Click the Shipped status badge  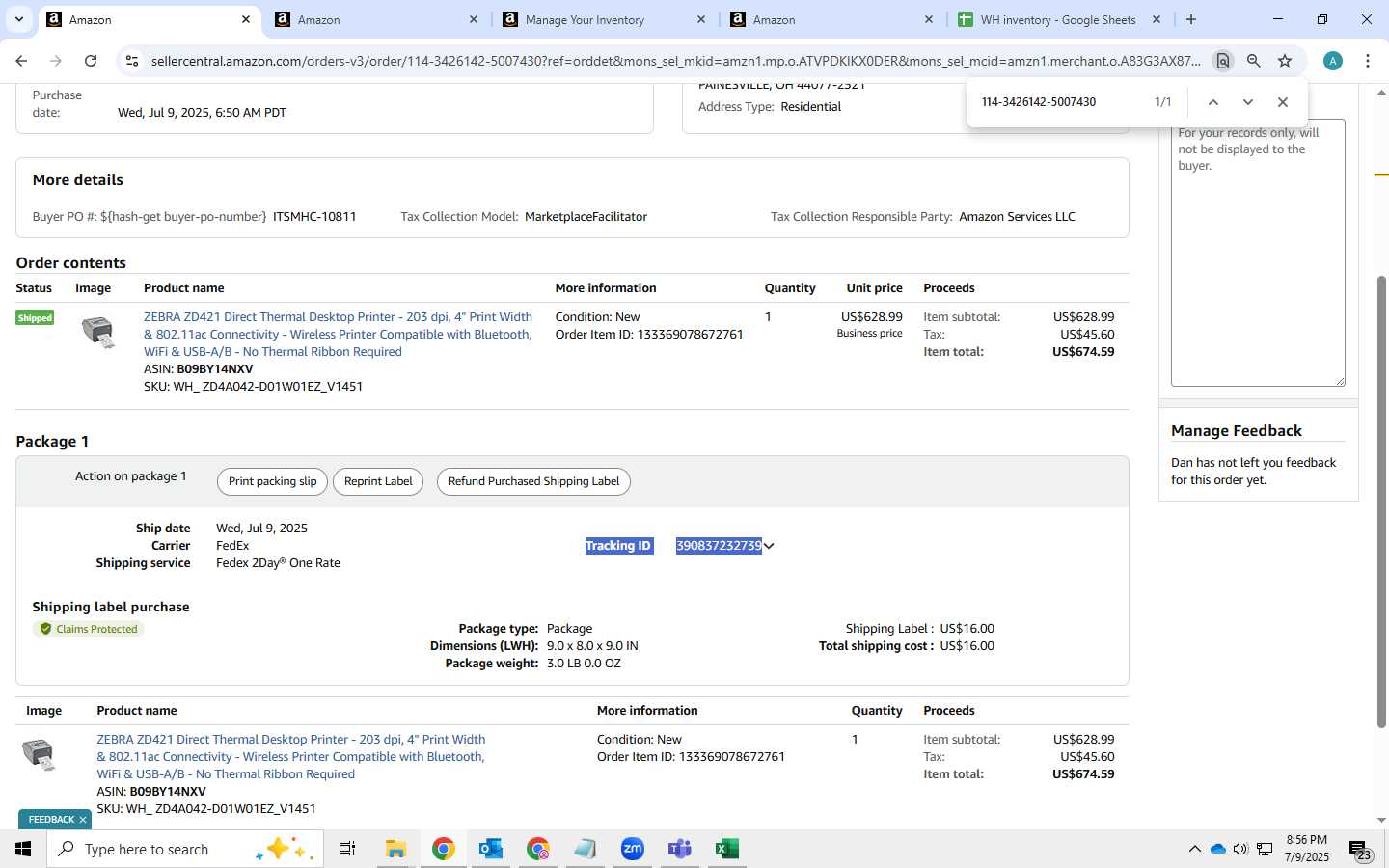pyautogui.click(x=35, y=317)
